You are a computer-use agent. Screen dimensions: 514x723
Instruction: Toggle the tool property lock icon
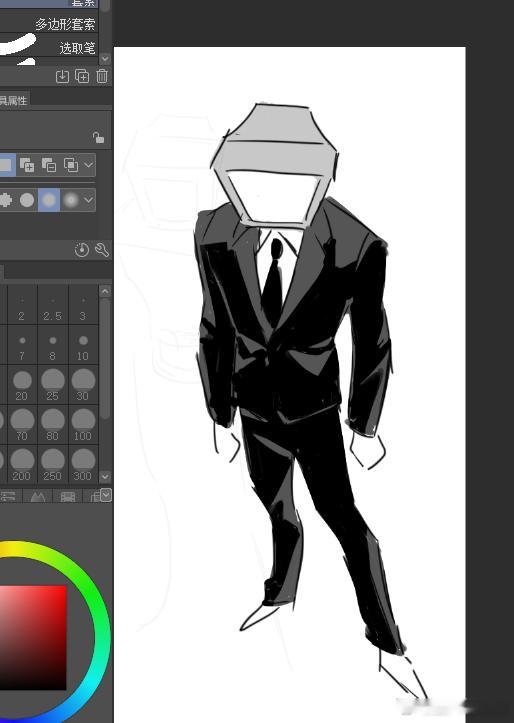98,137
